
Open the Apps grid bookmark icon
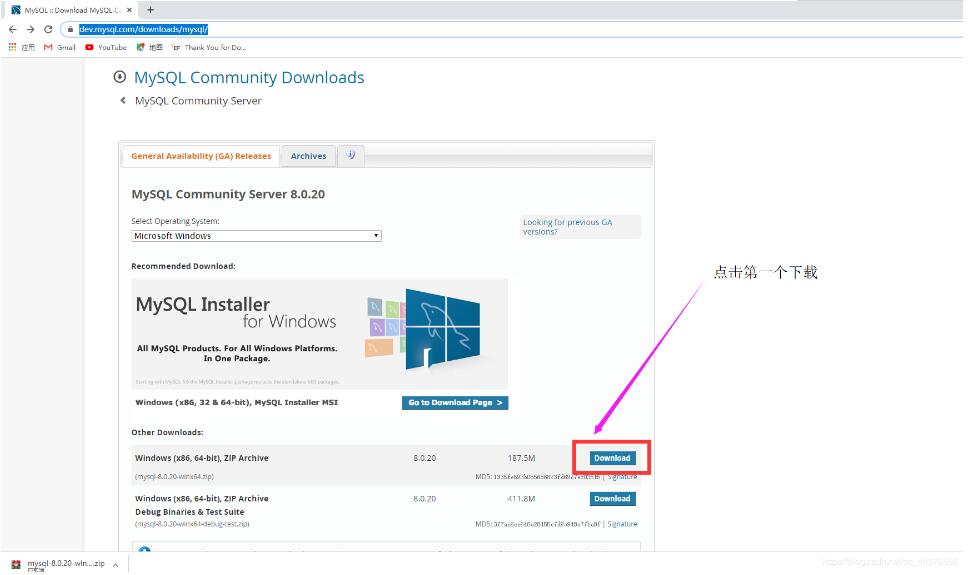click(12, 47)
